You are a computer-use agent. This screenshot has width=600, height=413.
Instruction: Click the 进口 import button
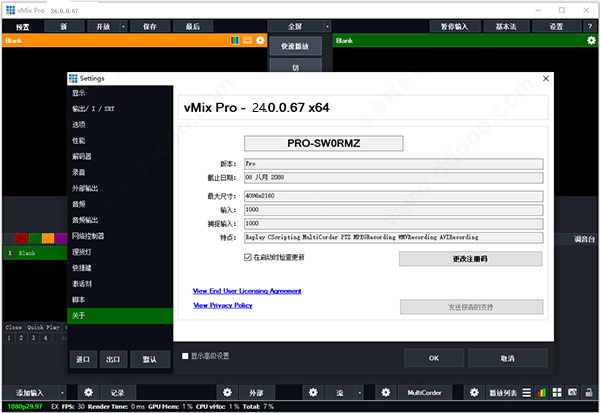tap(83, 359)
